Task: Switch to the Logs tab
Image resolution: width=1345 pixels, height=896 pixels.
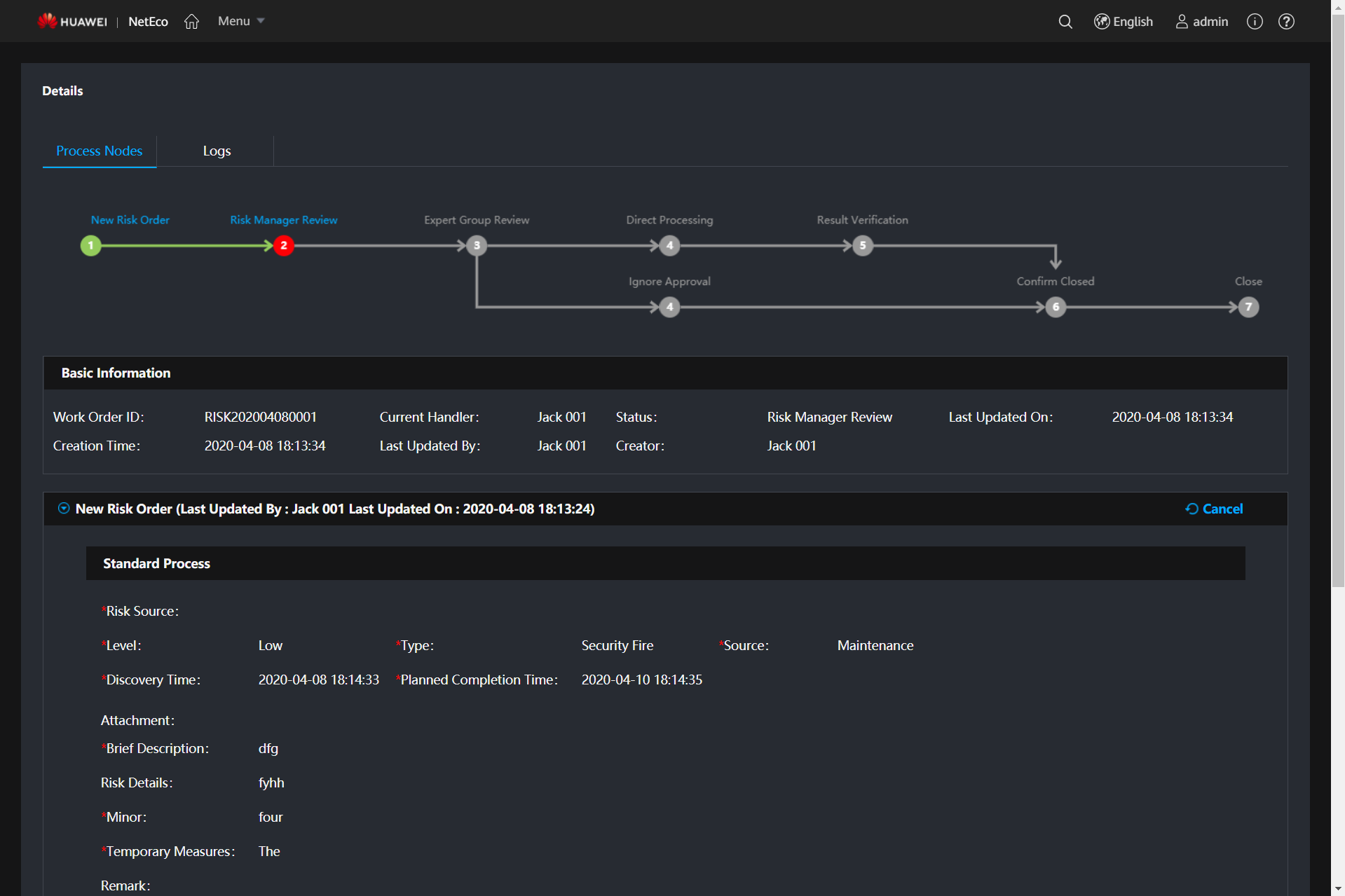Action: click(x=217, y=151)
